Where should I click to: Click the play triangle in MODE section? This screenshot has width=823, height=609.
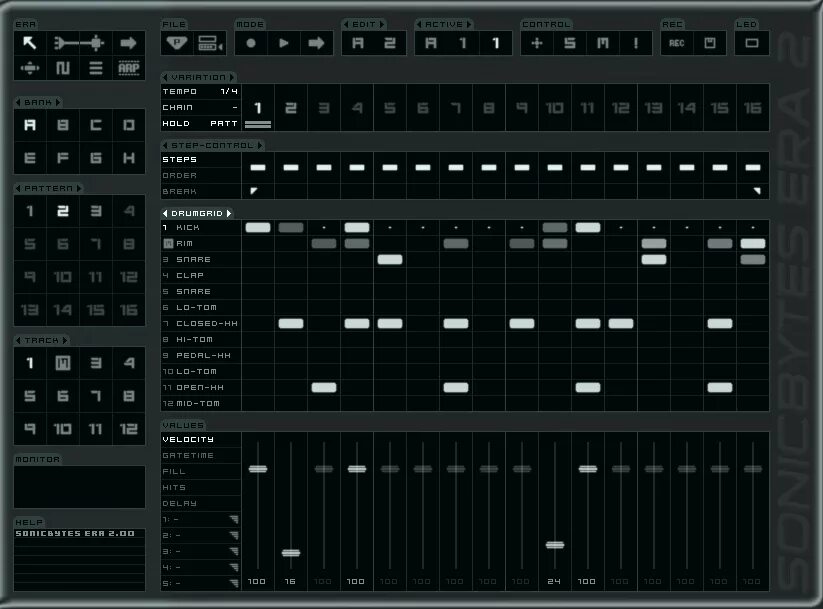coord(284,43)
